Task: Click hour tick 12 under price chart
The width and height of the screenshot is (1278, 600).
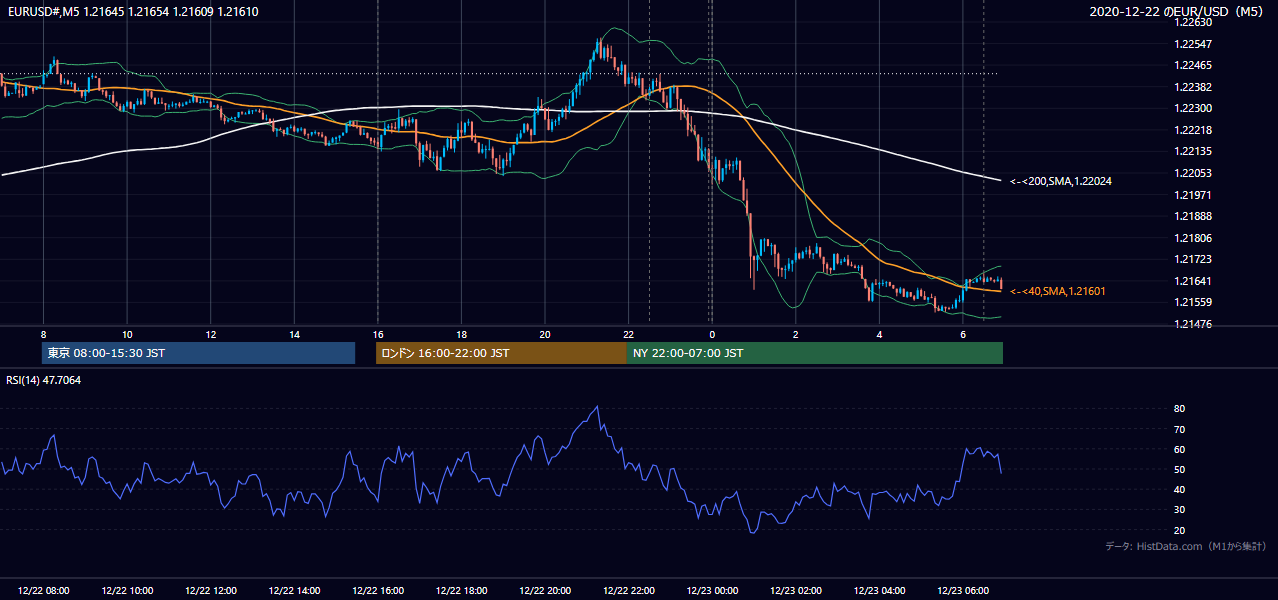Action: [x=211, y=334]
